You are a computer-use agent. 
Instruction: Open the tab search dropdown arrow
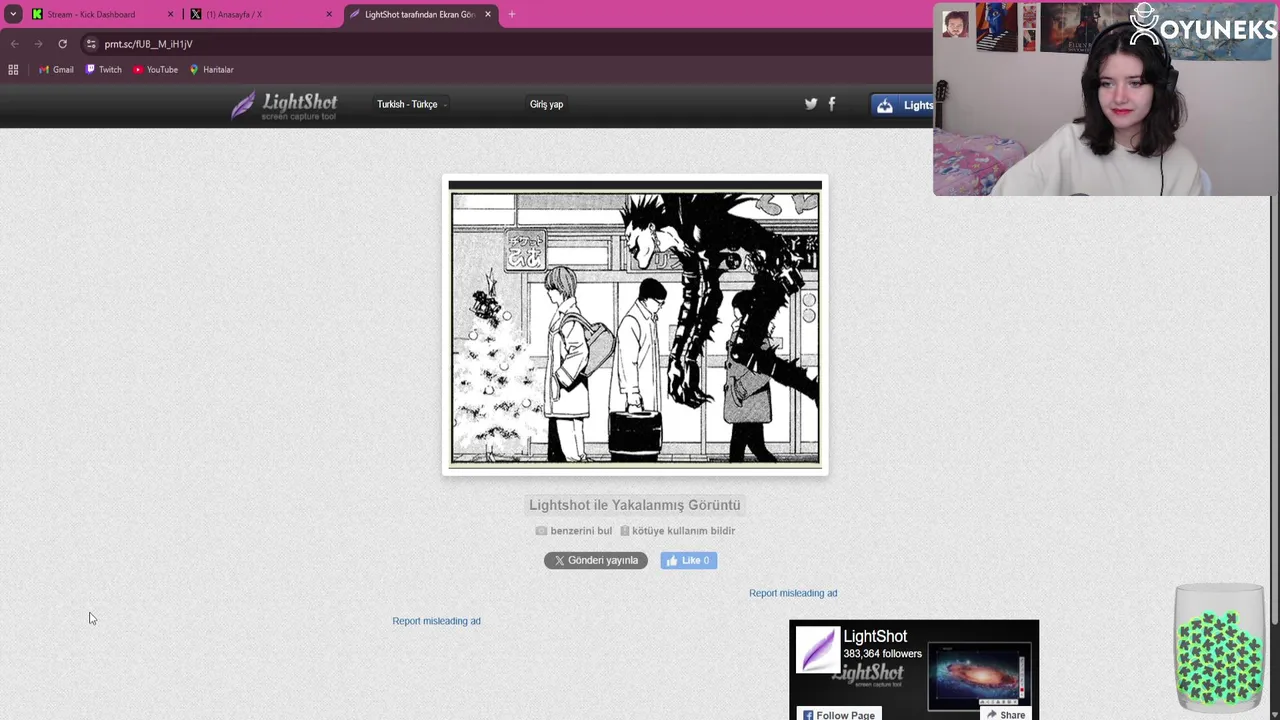tap(13, 14)
